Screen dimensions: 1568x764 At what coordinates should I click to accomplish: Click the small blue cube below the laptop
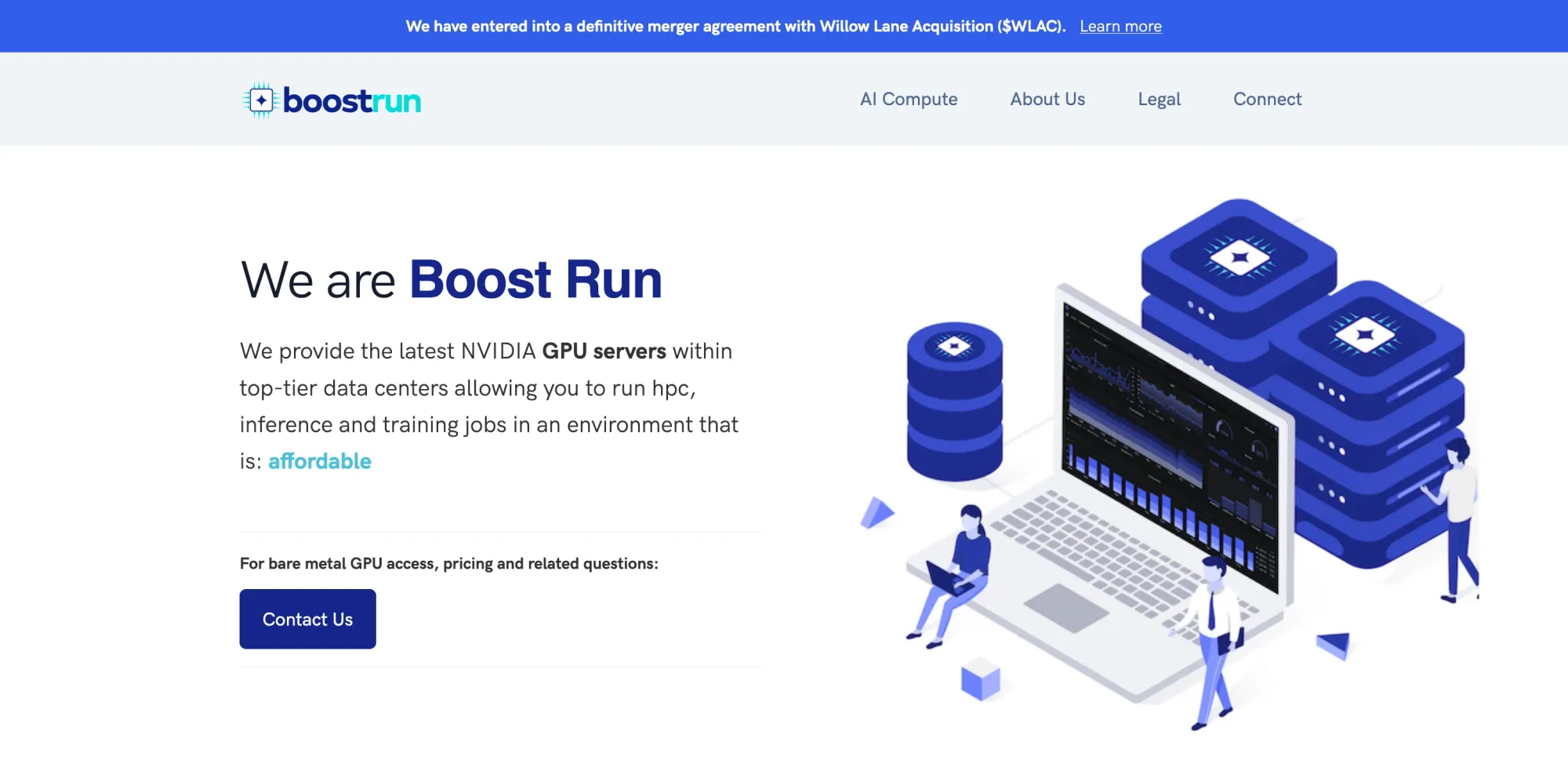click(980, 679)
